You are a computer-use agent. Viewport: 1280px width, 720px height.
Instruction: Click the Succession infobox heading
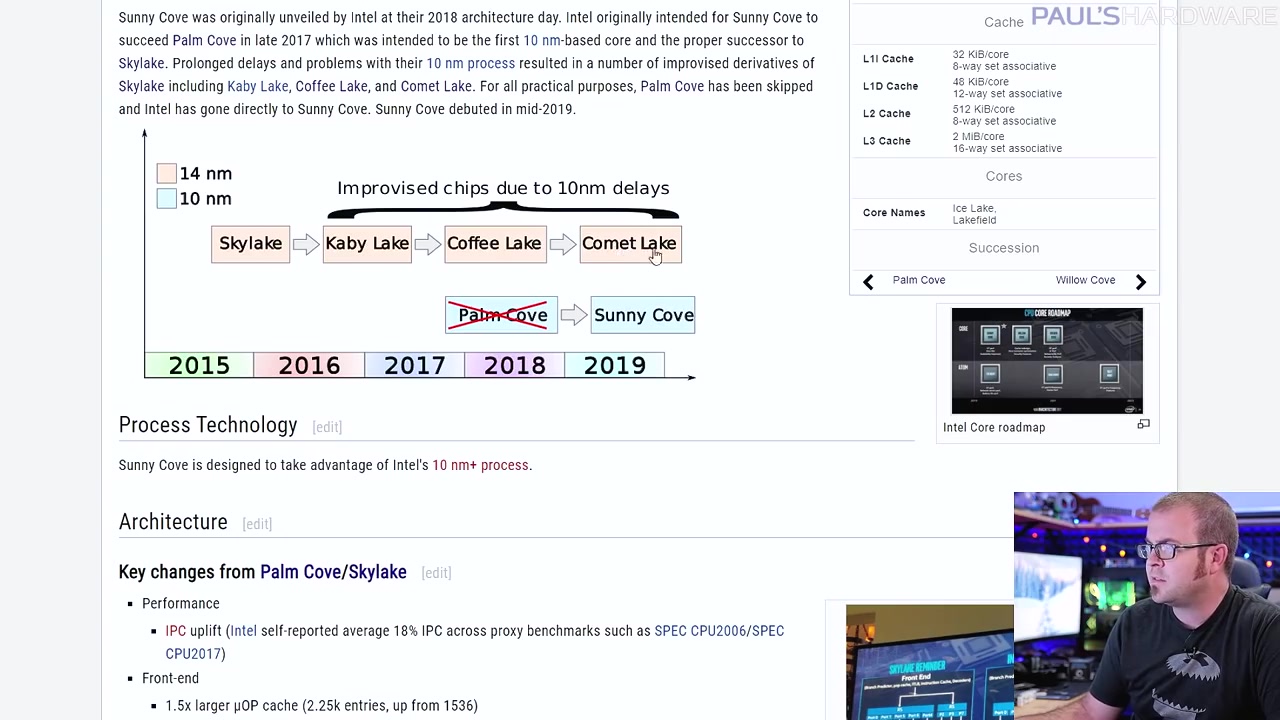coord(1004,248)
